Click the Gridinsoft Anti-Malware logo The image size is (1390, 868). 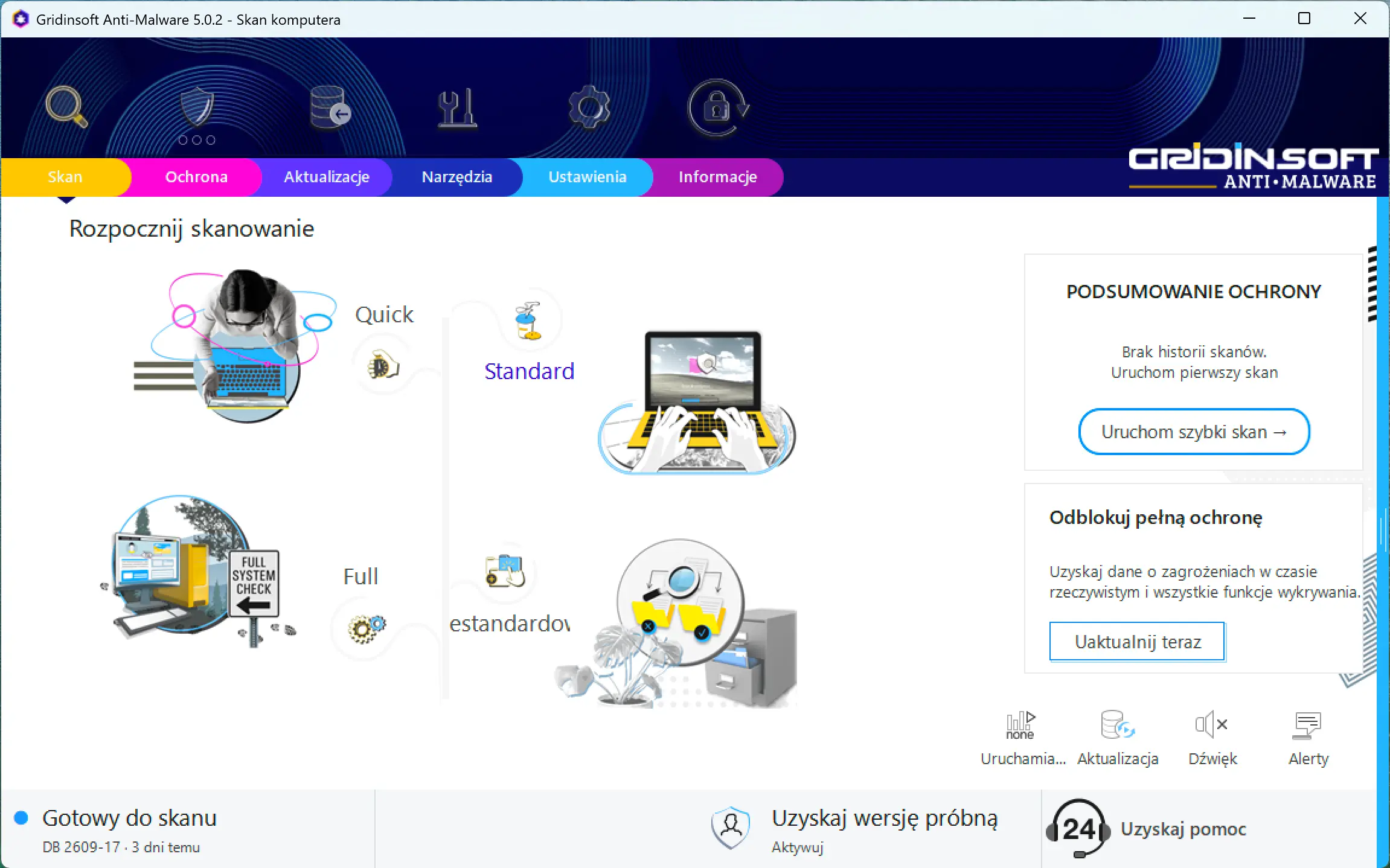(x=1253, y=167)
